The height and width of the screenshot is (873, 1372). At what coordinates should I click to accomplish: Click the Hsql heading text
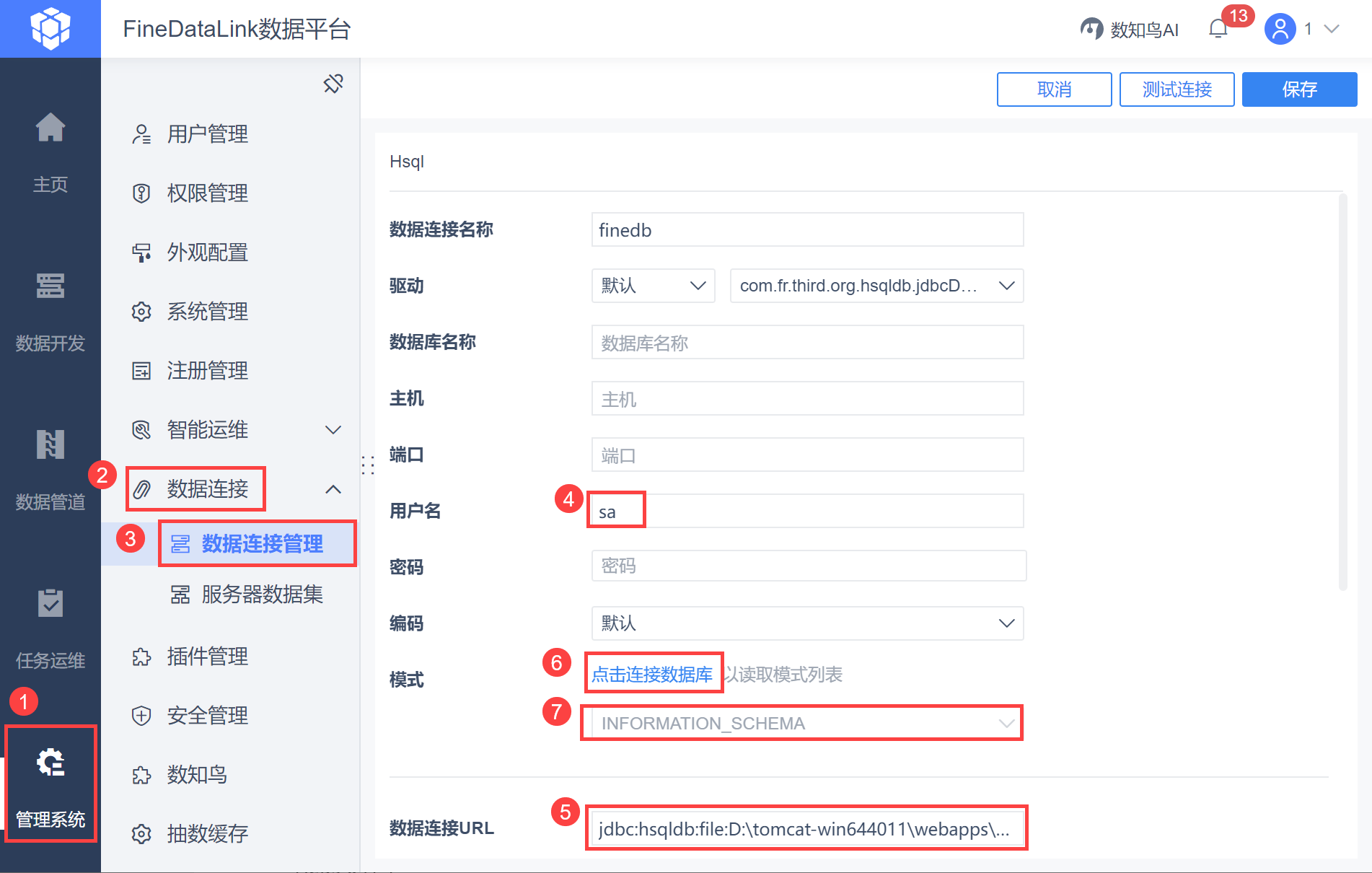pyautogui.click(x=407, y=162)
